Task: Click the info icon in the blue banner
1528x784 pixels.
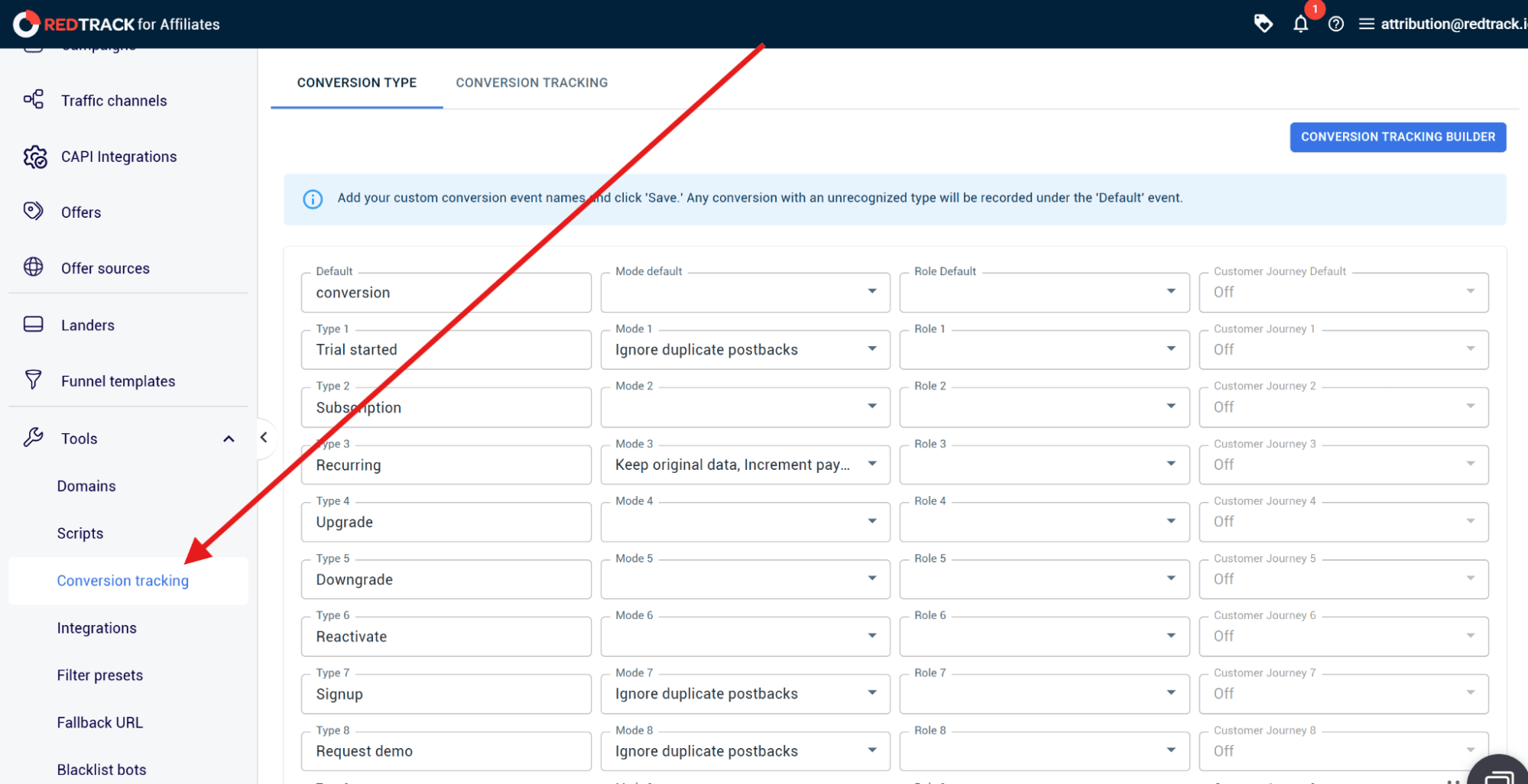Action: click(313, 199)
